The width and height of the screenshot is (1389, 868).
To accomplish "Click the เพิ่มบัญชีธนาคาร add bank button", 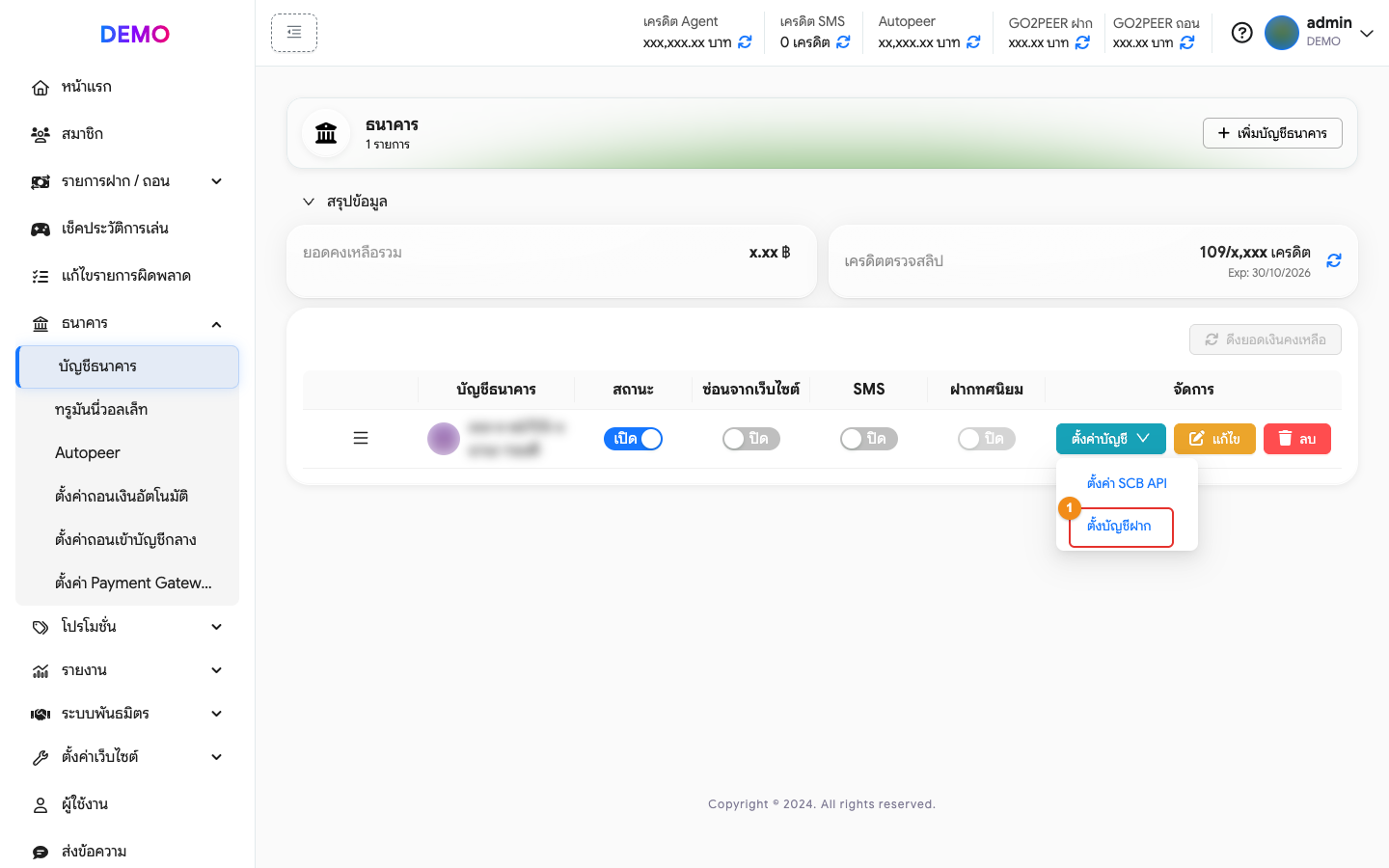I will 1272,133.
